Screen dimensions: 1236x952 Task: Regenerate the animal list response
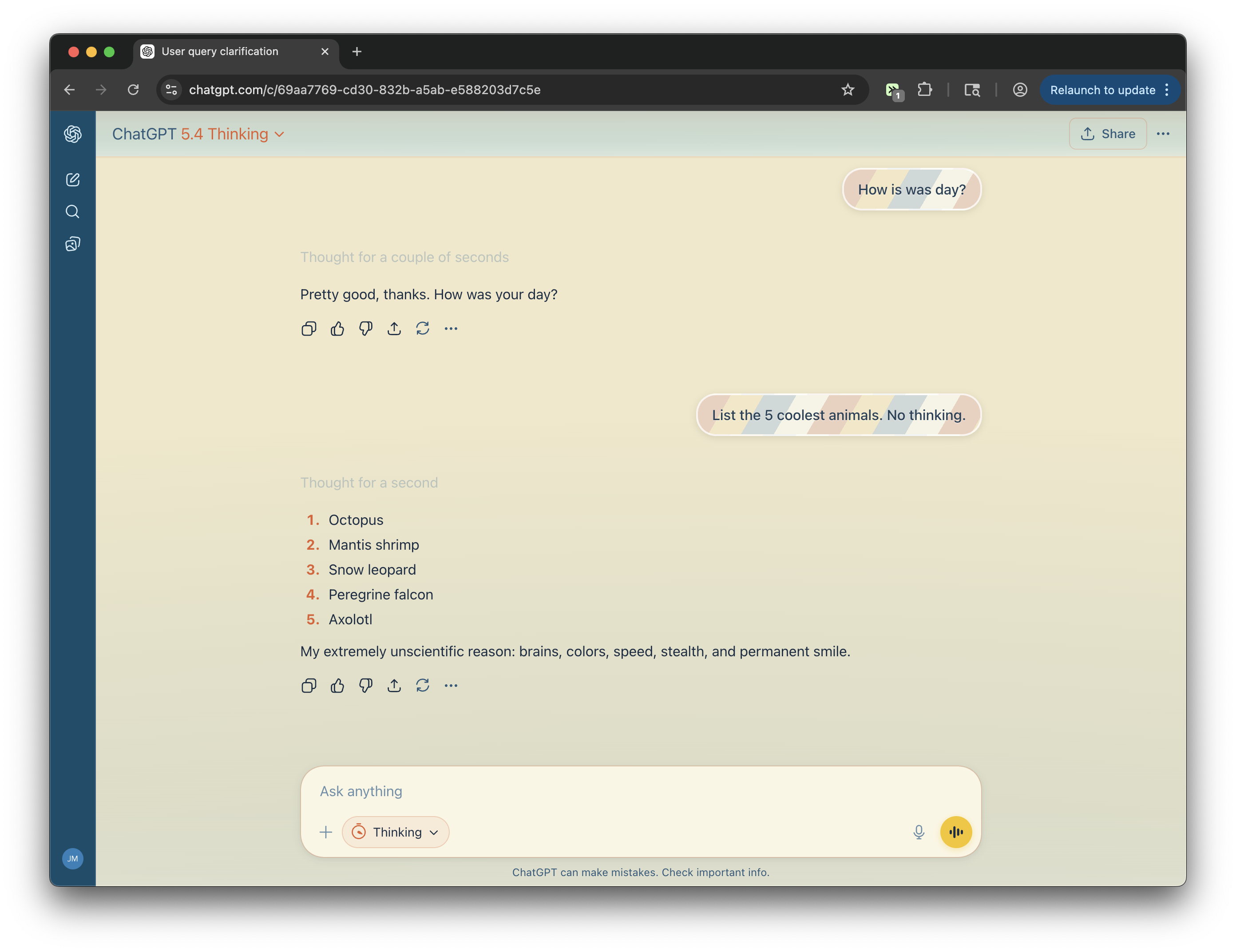(x=422, y=686)
